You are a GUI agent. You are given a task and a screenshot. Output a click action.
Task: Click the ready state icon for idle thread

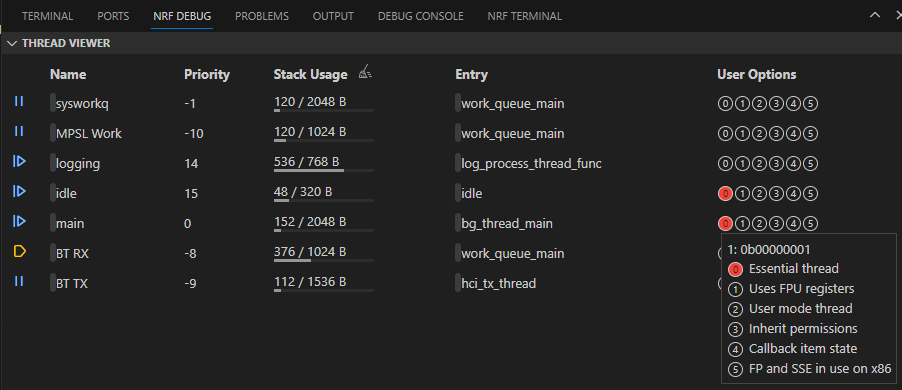20,192
